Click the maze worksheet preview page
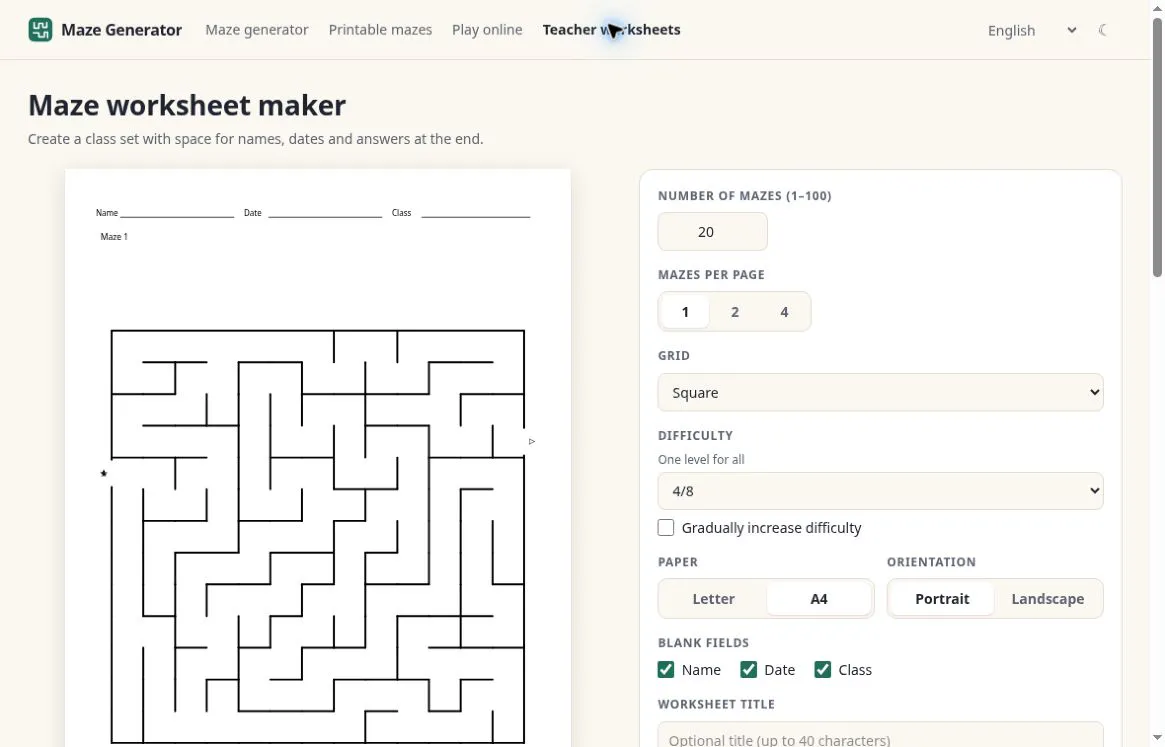1165x747 pixels. [x=318, y=458]
